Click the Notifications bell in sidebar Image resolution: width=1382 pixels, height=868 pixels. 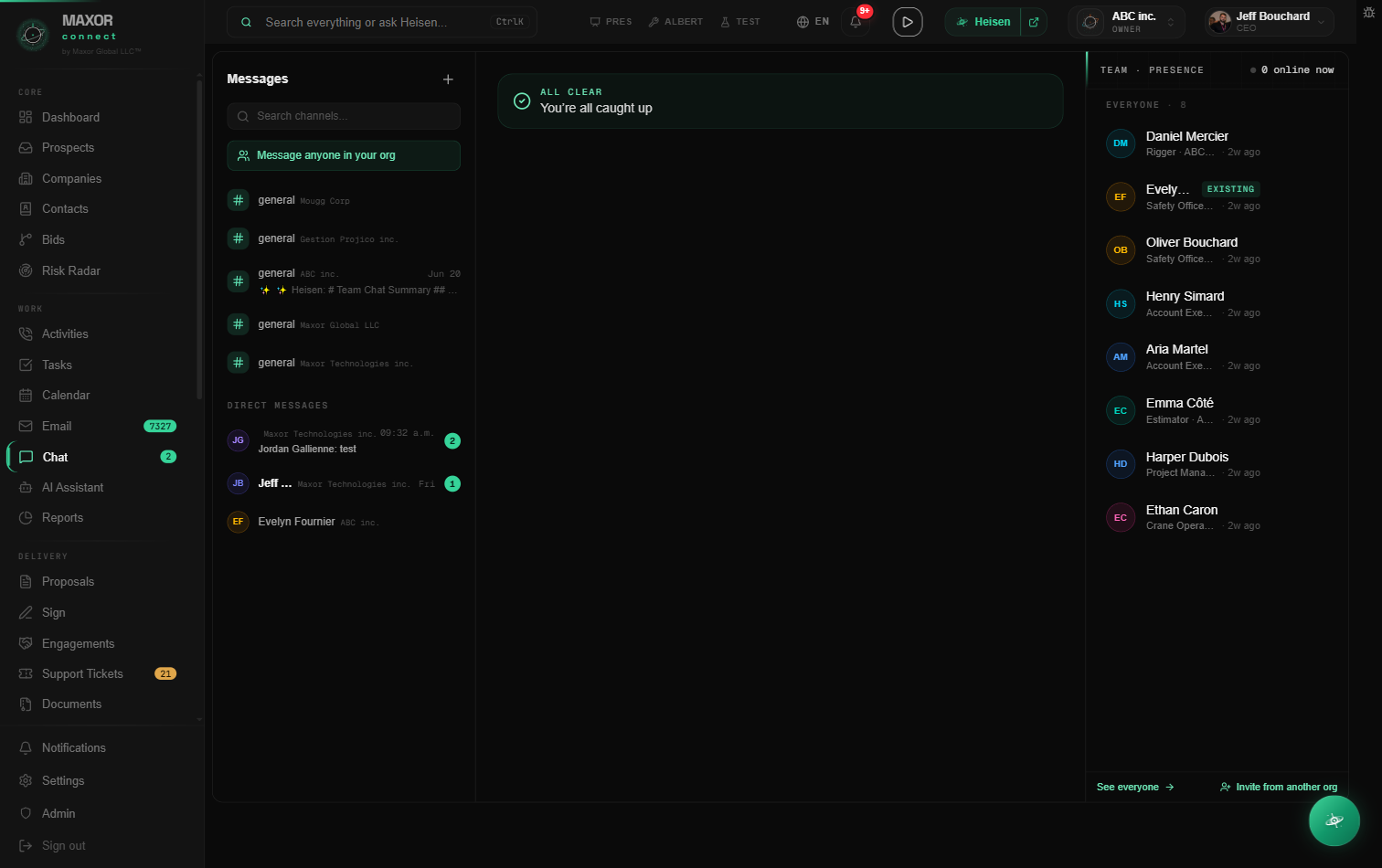coord(26,747)
